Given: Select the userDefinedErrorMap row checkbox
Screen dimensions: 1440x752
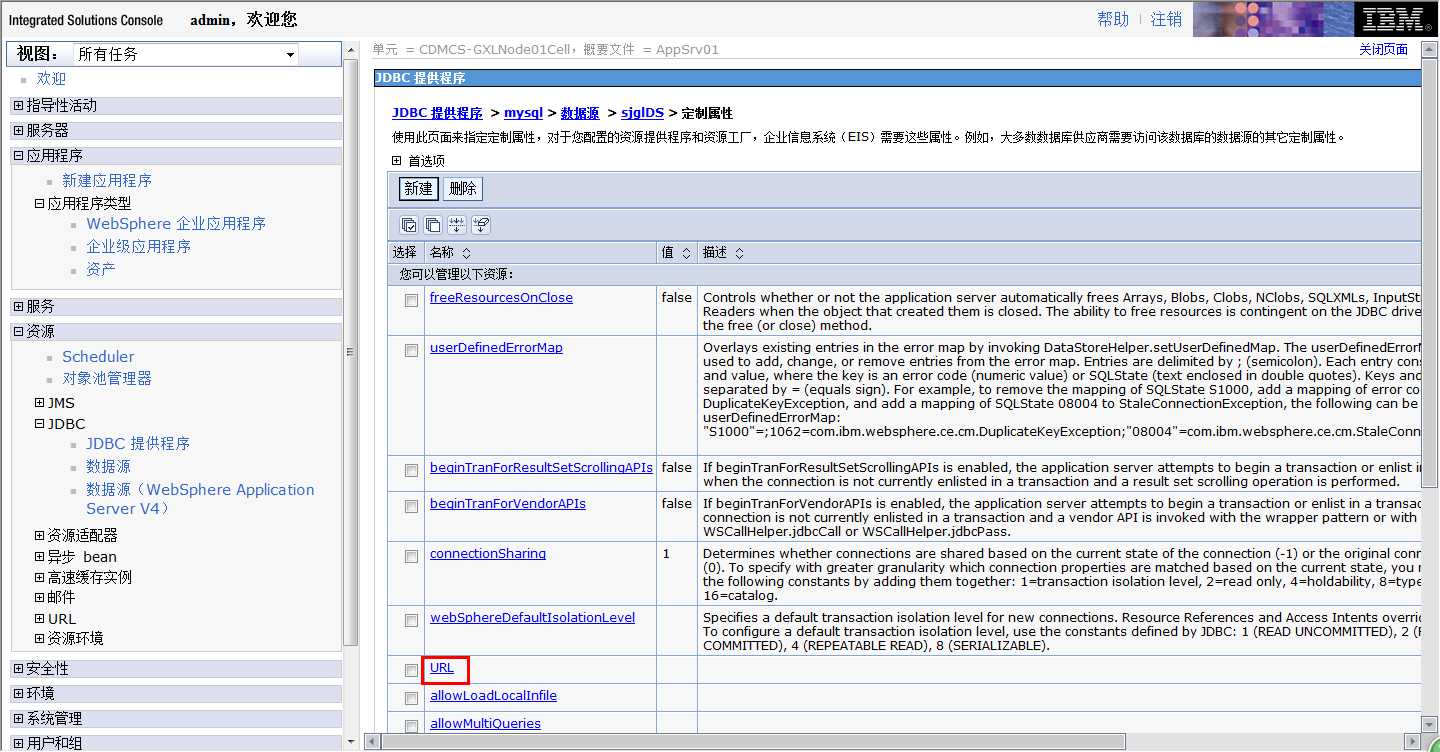Looking at the screenshot, I should pos(411,350).
